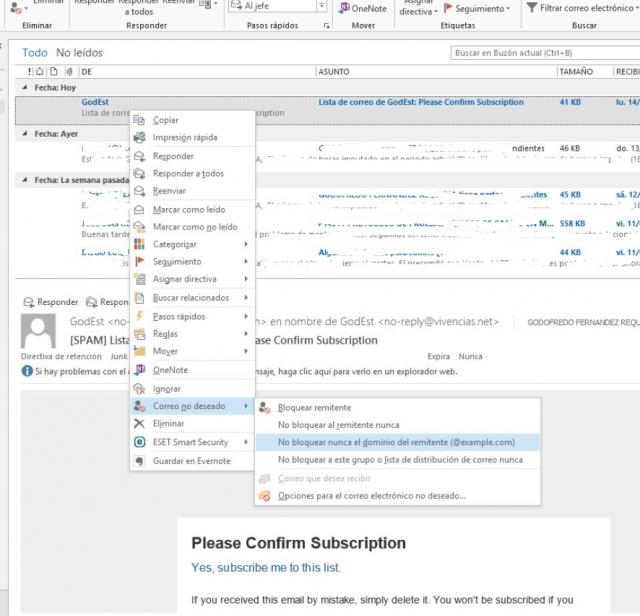The width and height of the screenshot is (640, 616).
Task: Select the 558 KB message row
Action: tap(328, 229)
